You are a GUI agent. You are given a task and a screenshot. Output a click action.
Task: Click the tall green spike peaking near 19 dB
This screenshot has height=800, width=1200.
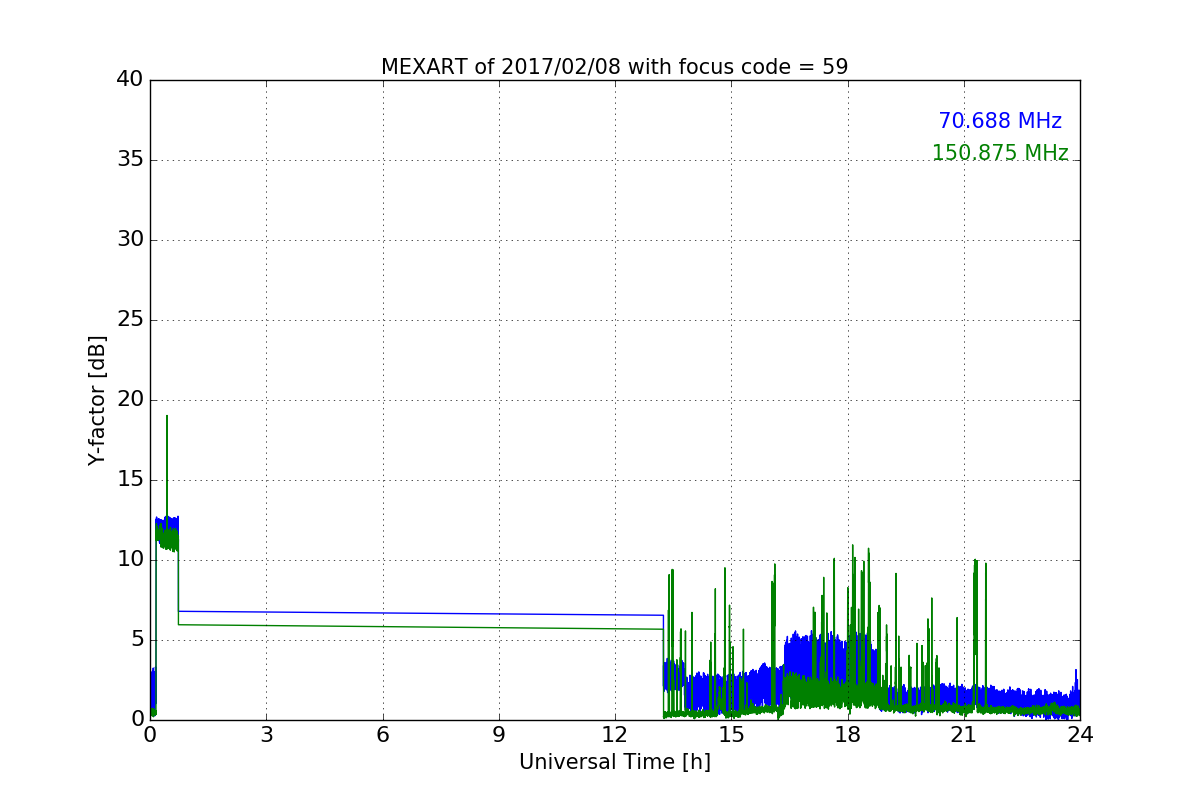166,470
